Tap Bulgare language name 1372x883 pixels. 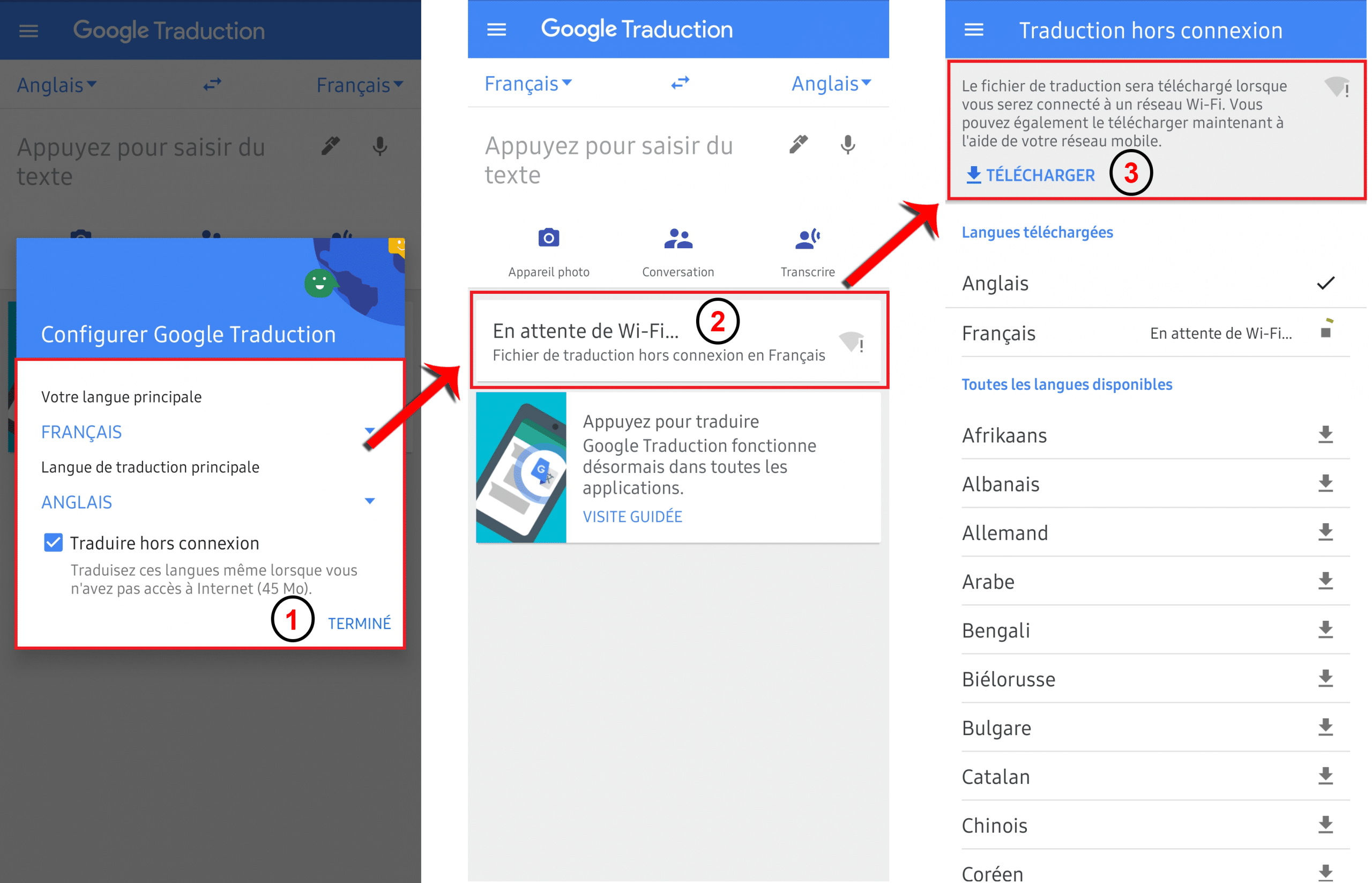tap(996, 728)
